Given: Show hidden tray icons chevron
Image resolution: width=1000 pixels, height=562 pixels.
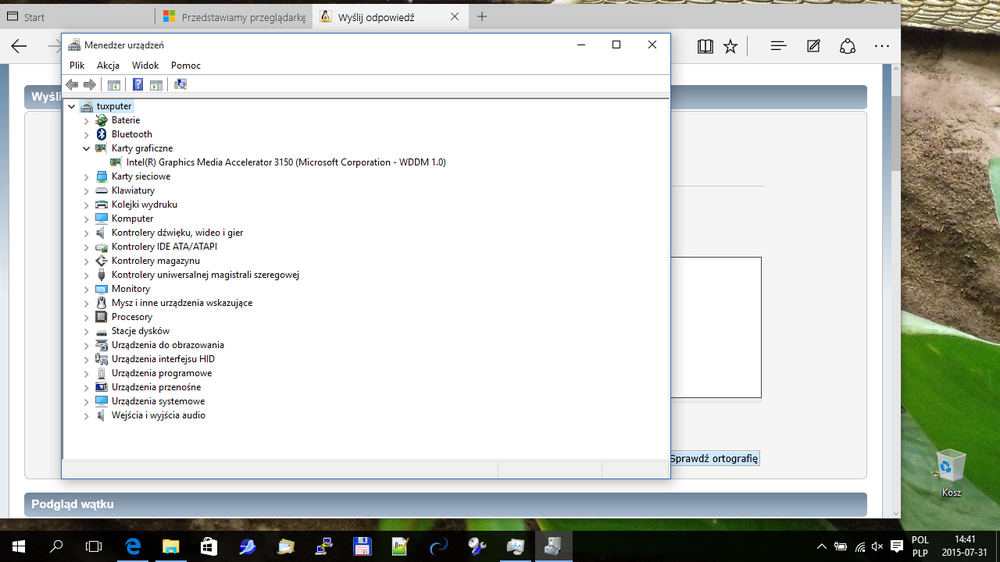Looking at the screenshot, I should coord(821,546).
